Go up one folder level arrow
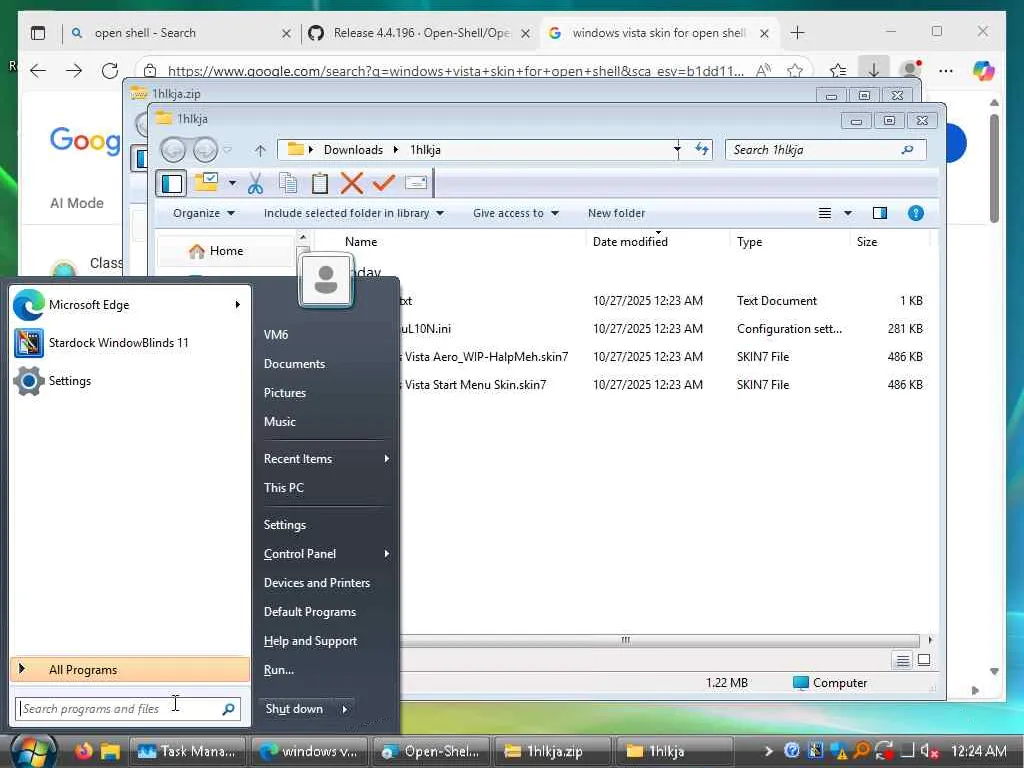This screenshot has width=1024, height=768. [x=261, y=151]
